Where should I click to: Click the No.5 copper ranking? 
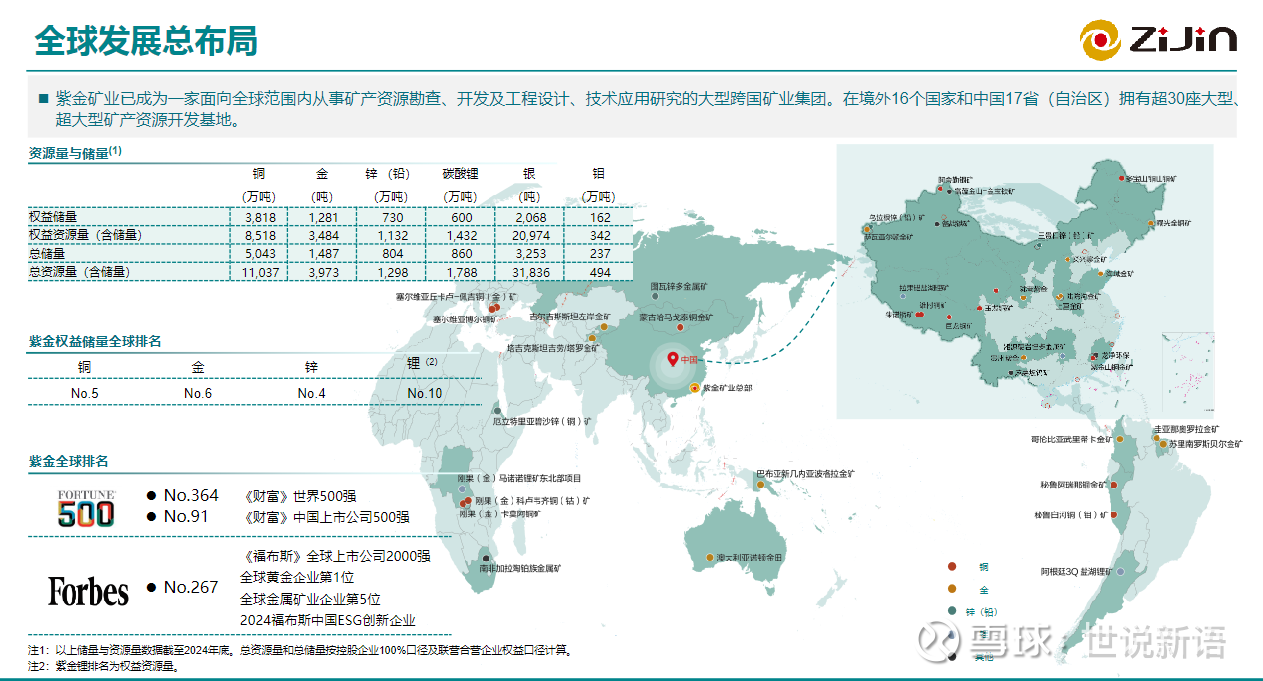click(x=85, y=393)
